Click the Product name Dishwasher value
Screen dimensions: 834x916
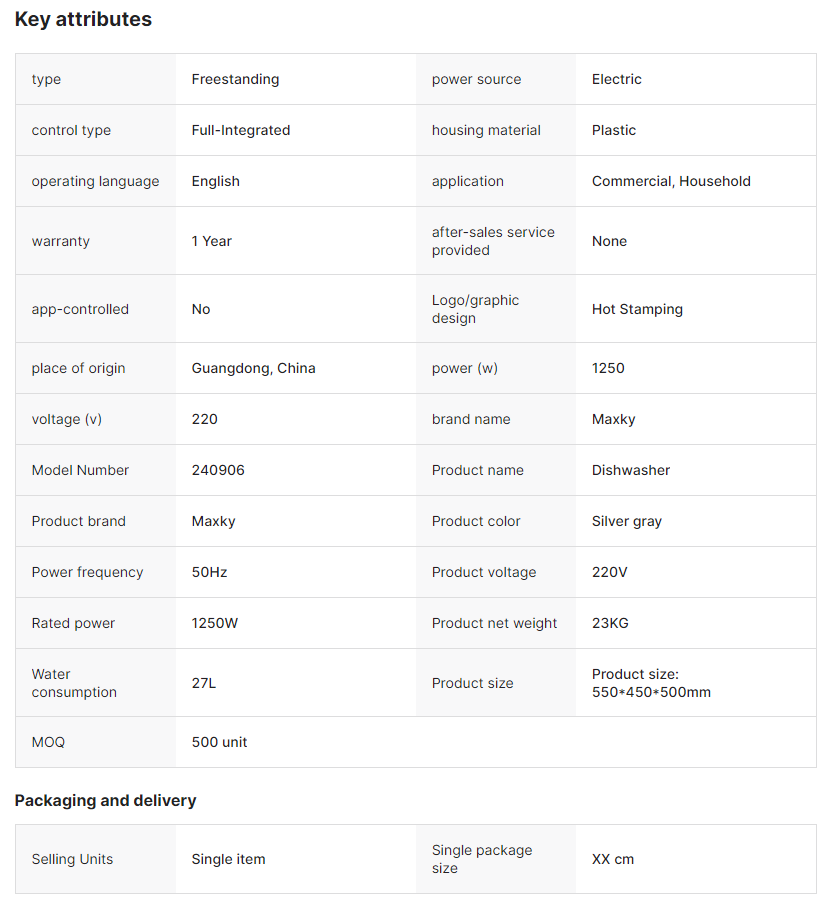point(630,470)
